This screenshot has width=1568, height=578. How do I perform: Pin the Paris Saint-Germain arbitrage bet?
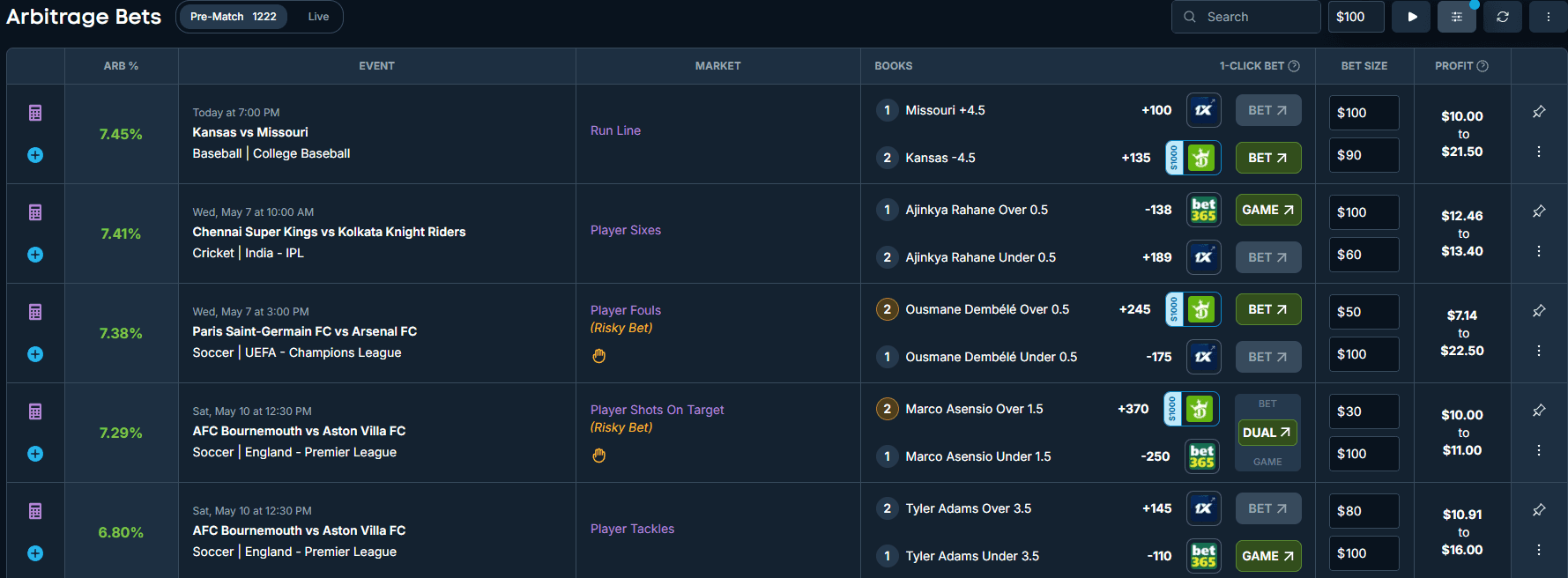click(x=1539, y=310)
